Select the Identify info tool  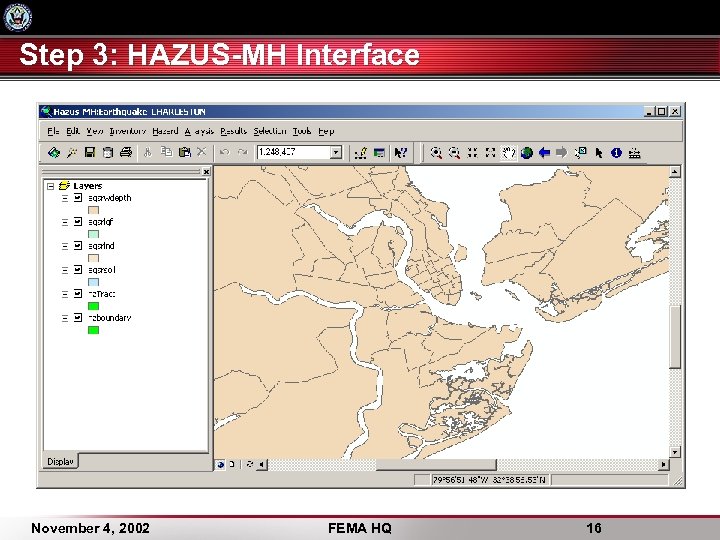click(x=616, y=153)
